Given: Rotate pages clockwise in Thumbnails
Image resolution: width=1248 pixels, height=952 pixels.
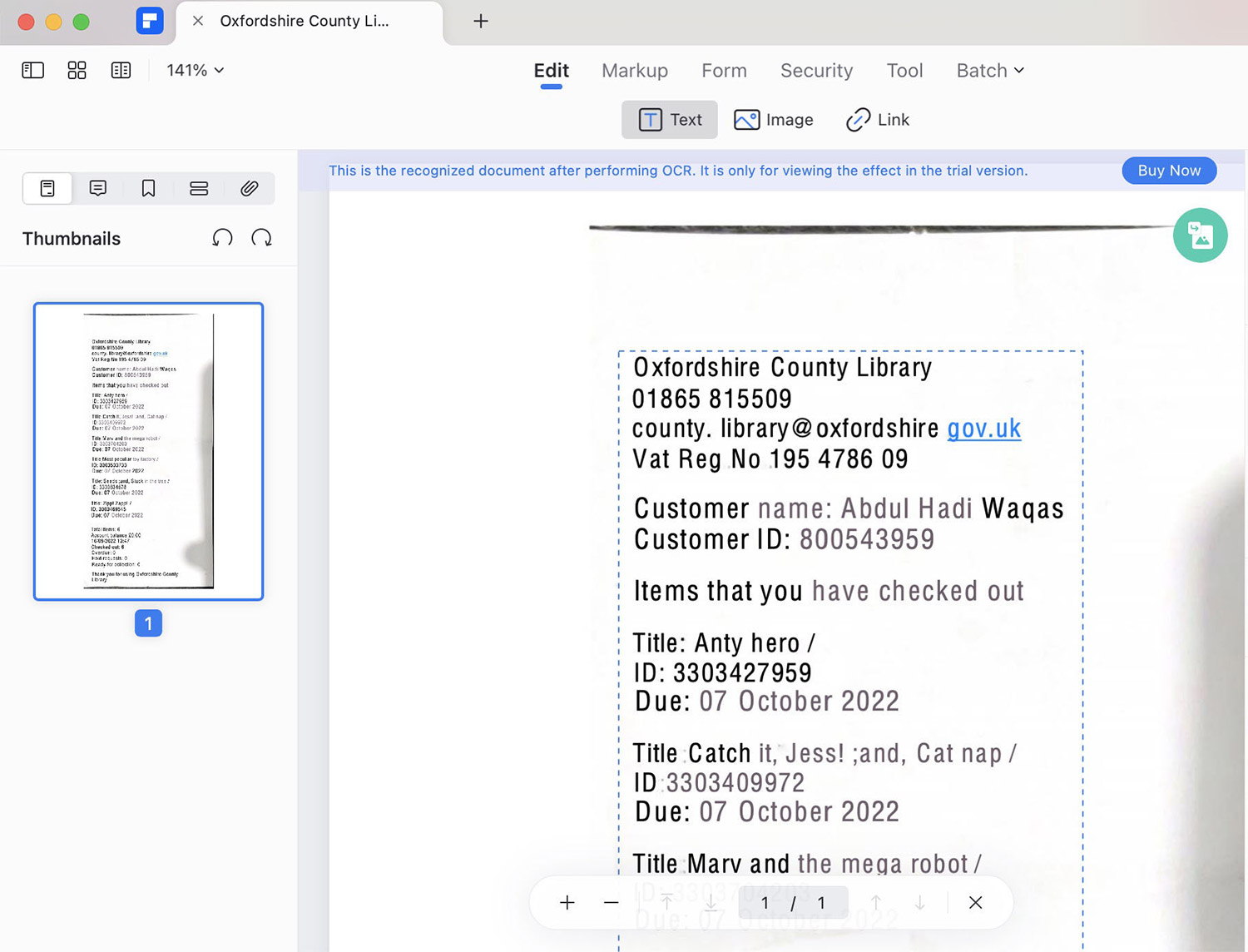Looking at the screenshot, I should pyautogui.click(x=261, y=238).
